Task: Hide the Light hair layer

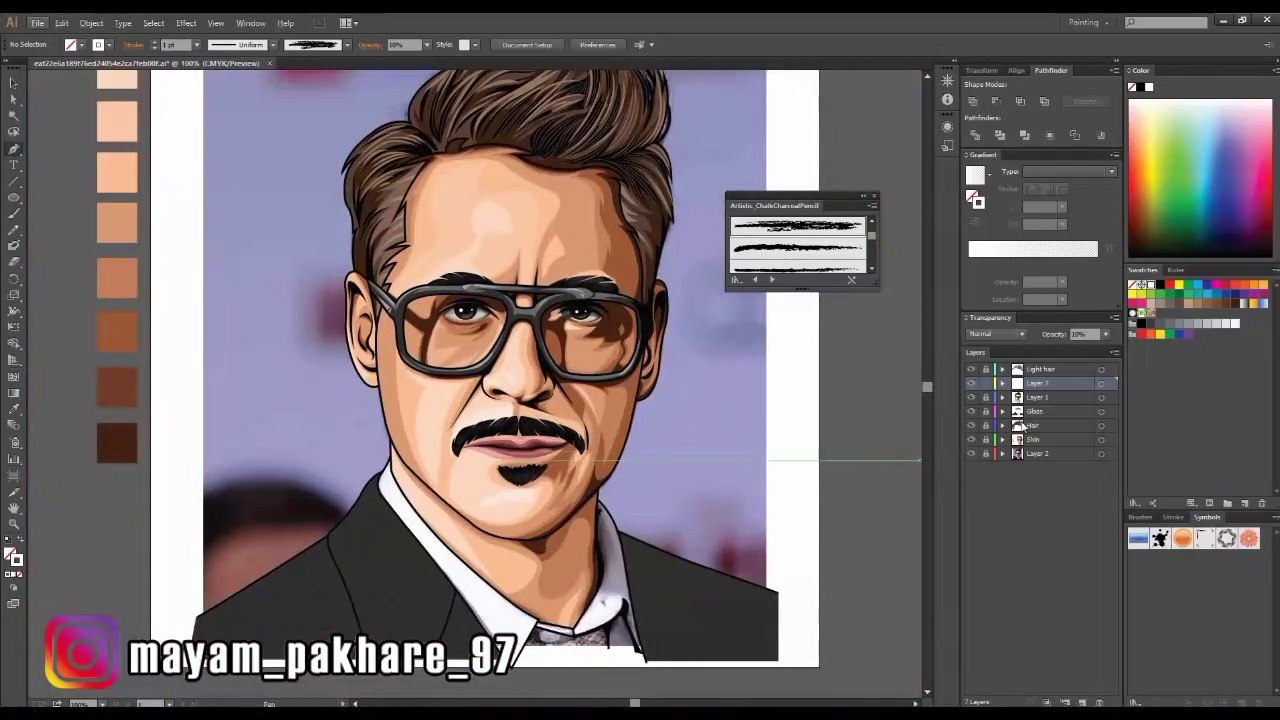Action: coord(971,369)
